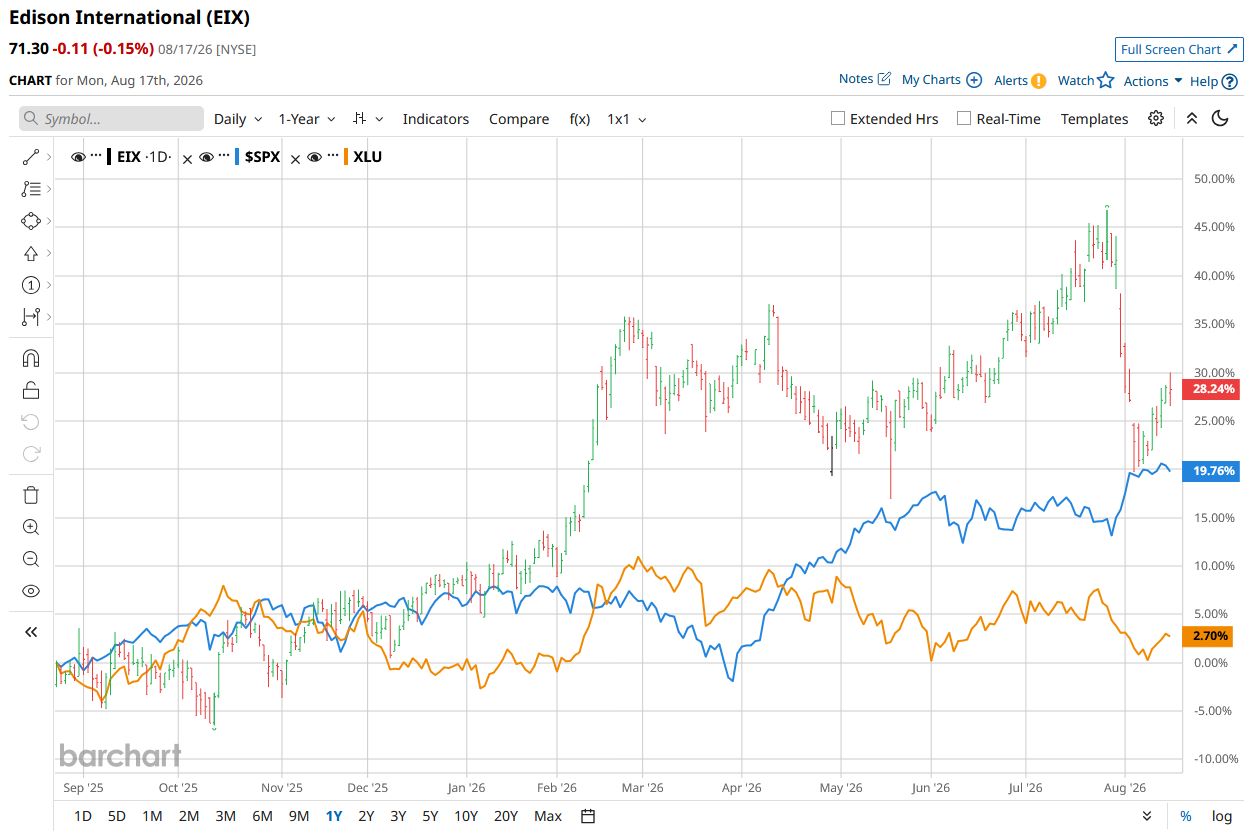Select the 6M time range
Screen dimensions: 1253x833
263,816
